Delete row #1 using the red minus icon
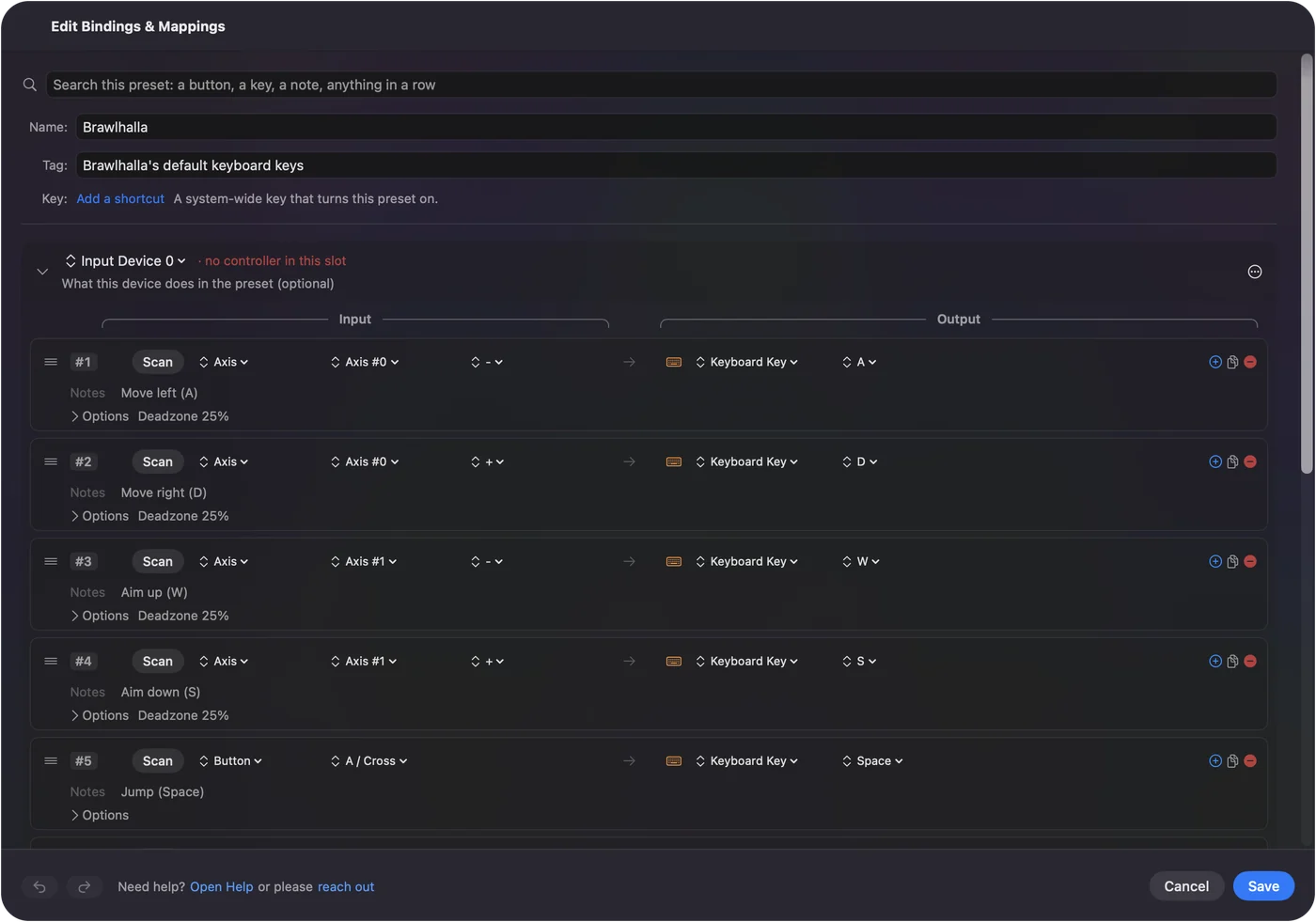Screen dimensions: 1316x922 pos(1250,362)
